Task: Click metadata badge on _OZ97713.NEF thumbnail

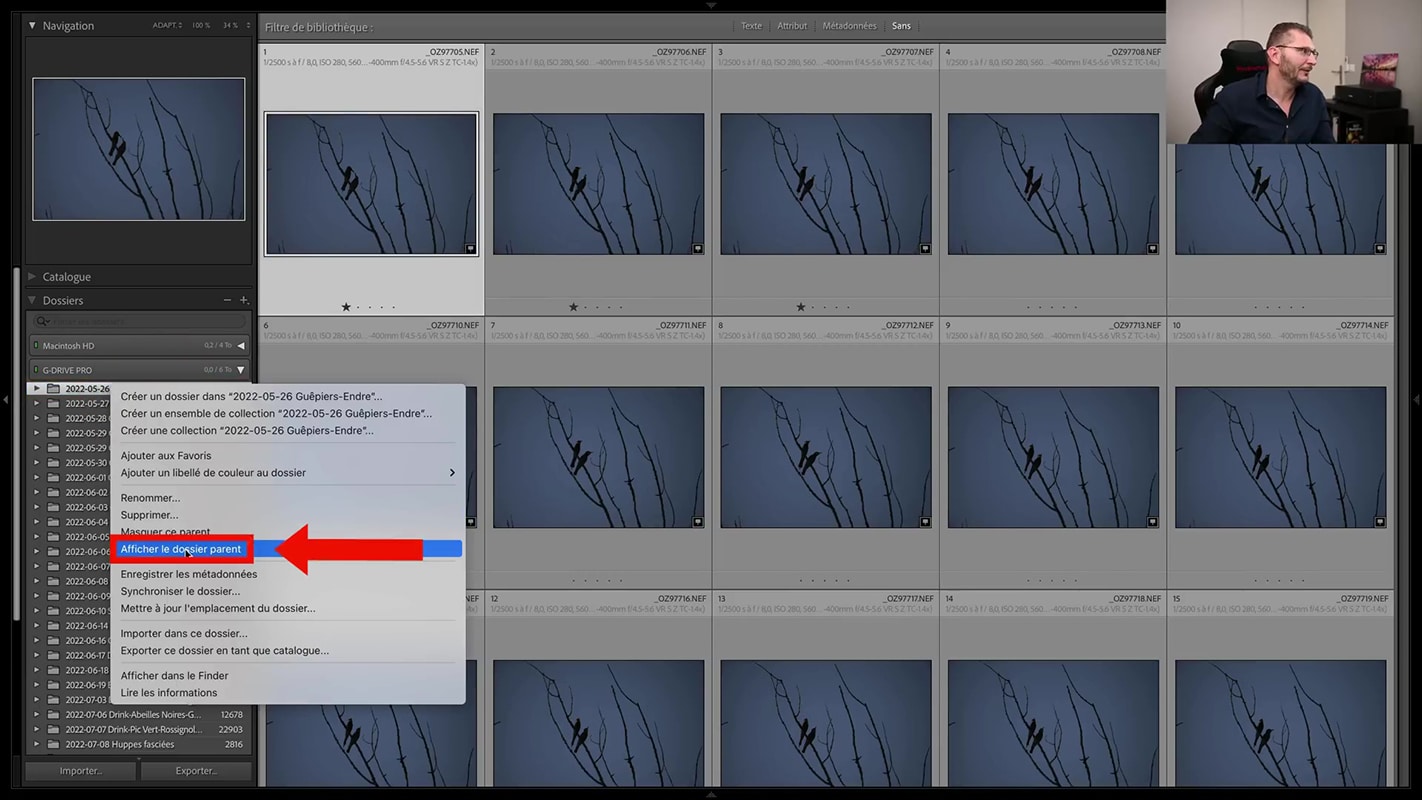Action: point(1152,521)
